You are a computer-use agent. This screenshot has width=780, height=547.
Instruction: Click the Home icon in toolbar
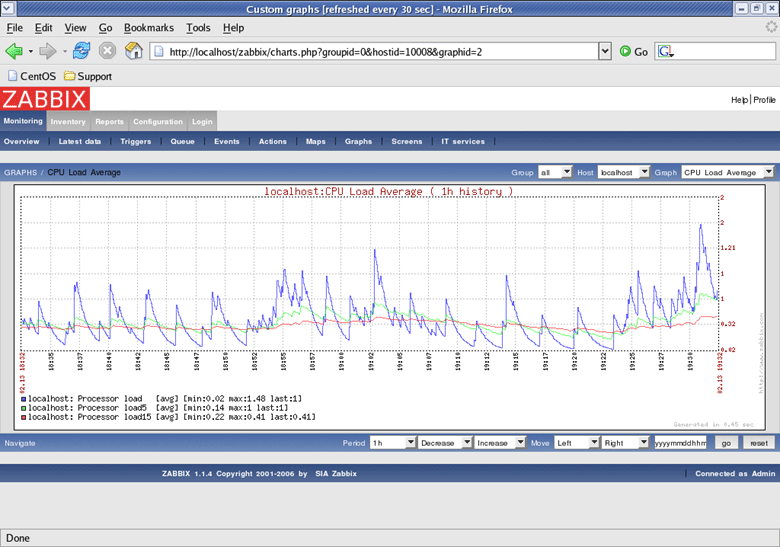(x=133, y=51)
